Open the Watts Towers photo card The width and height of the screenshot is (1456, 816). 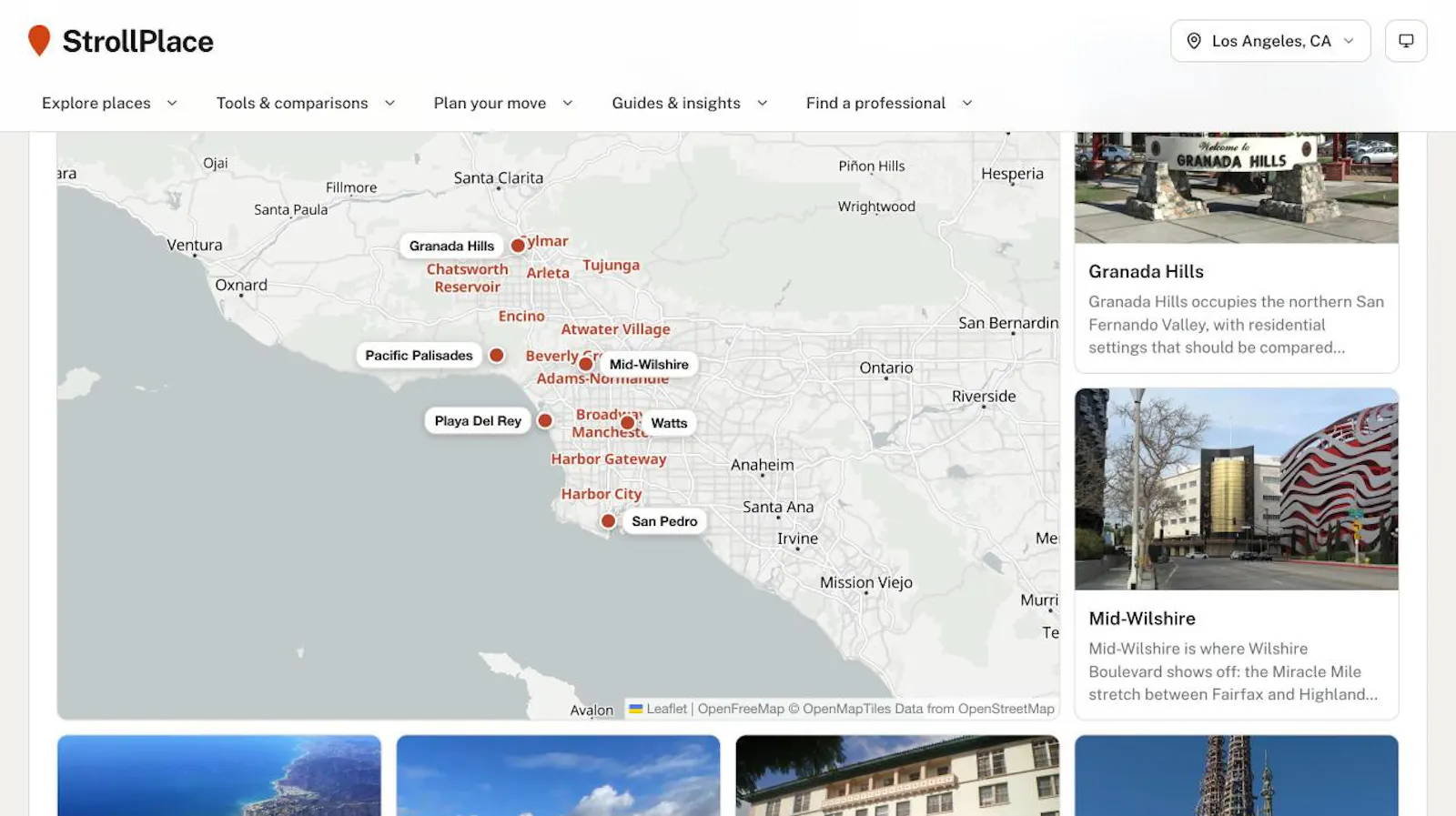[1237, 776]
